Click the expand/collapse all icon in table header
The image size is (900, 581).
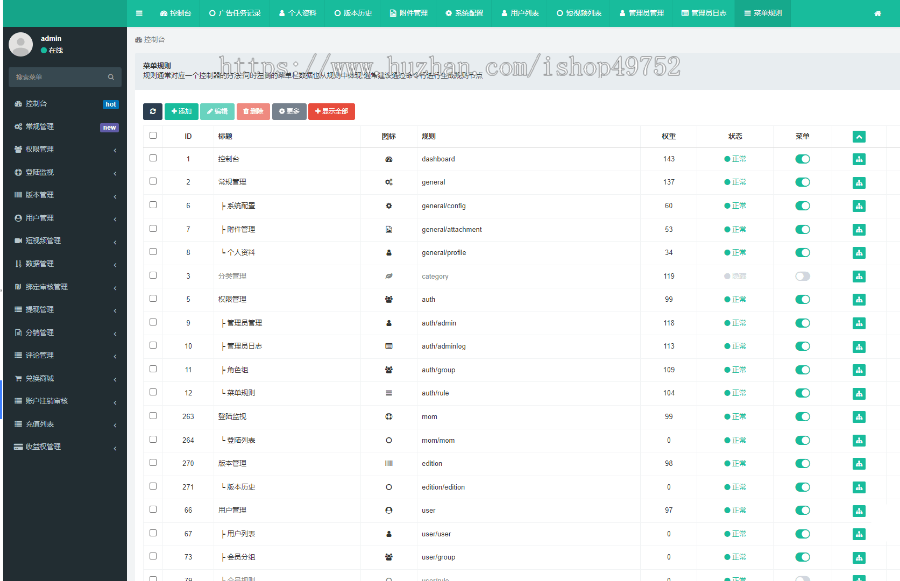pyautogui.click(x=859, y=137)
